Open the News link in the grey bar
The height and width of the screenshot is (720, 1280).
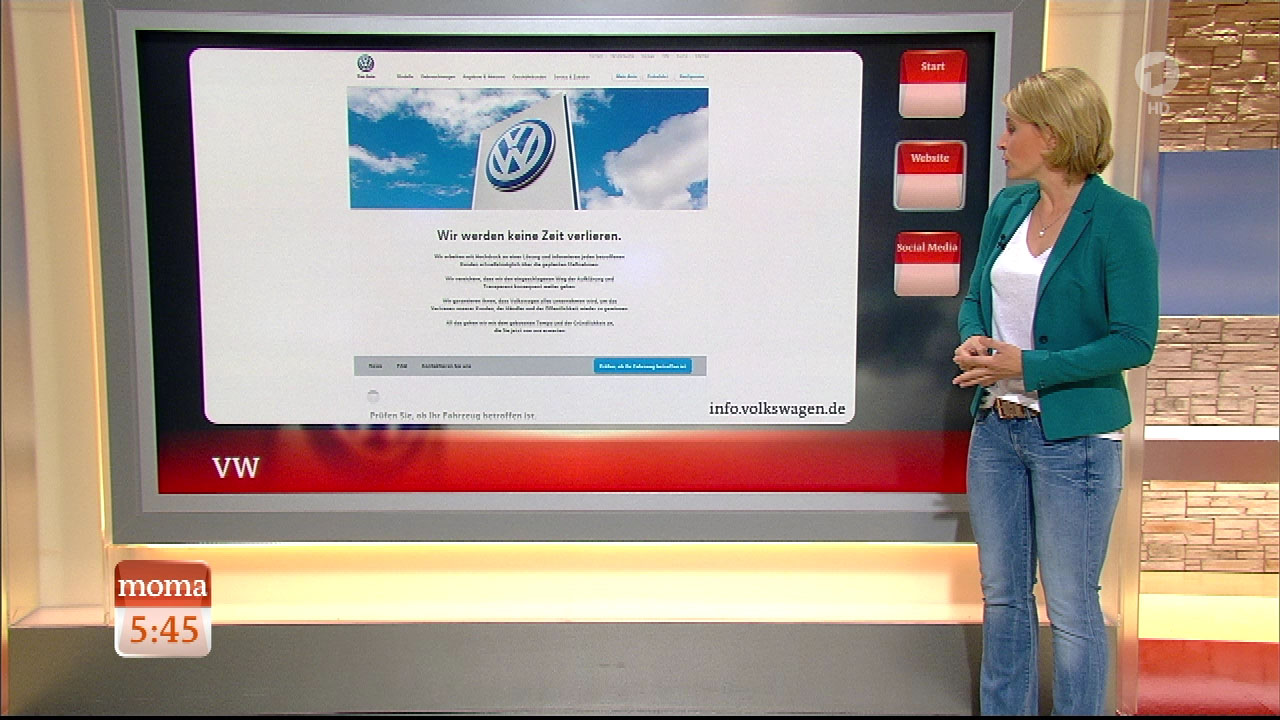375,366
